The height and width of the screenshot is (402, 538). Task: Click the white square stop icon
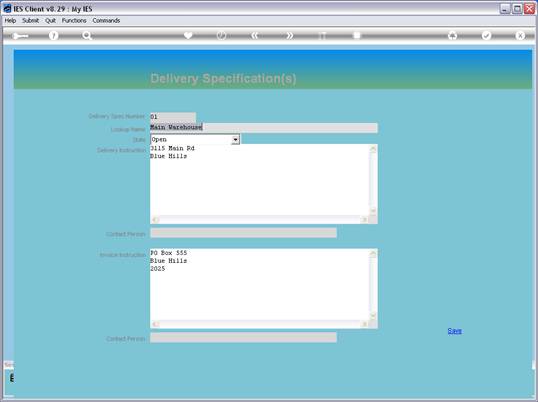357,35
